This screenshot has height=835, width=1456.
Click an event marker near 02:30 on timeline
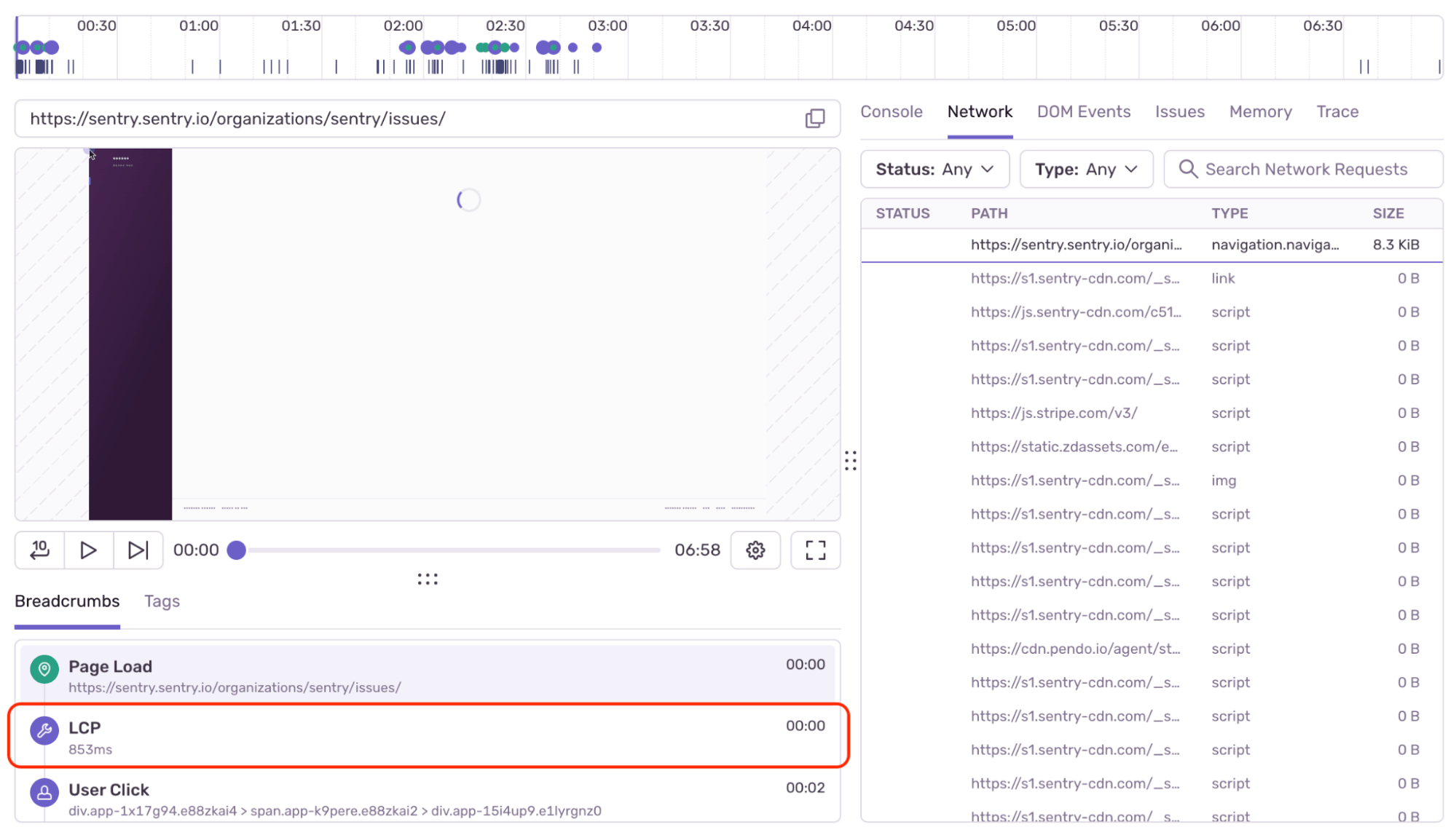coord(496,47)
